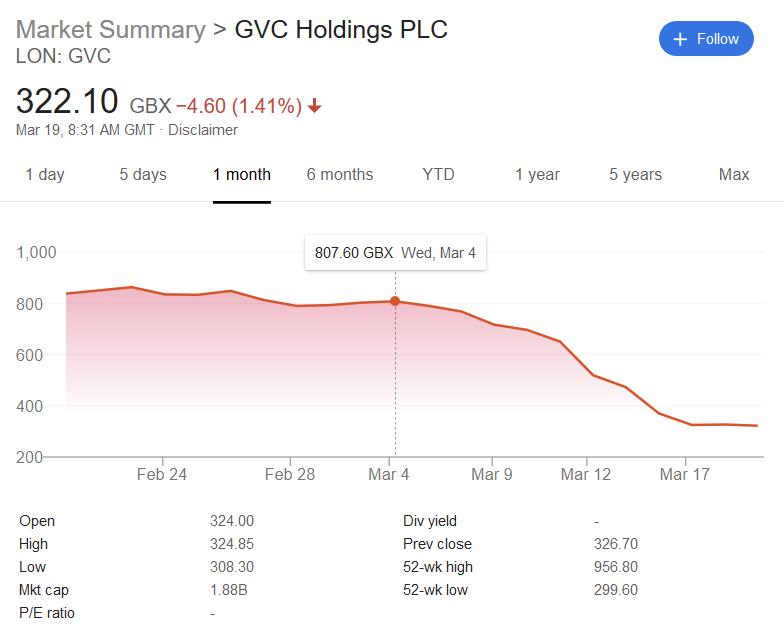Select the 1 day range tab
Viewport: 784px width, 629px height.
45,174
